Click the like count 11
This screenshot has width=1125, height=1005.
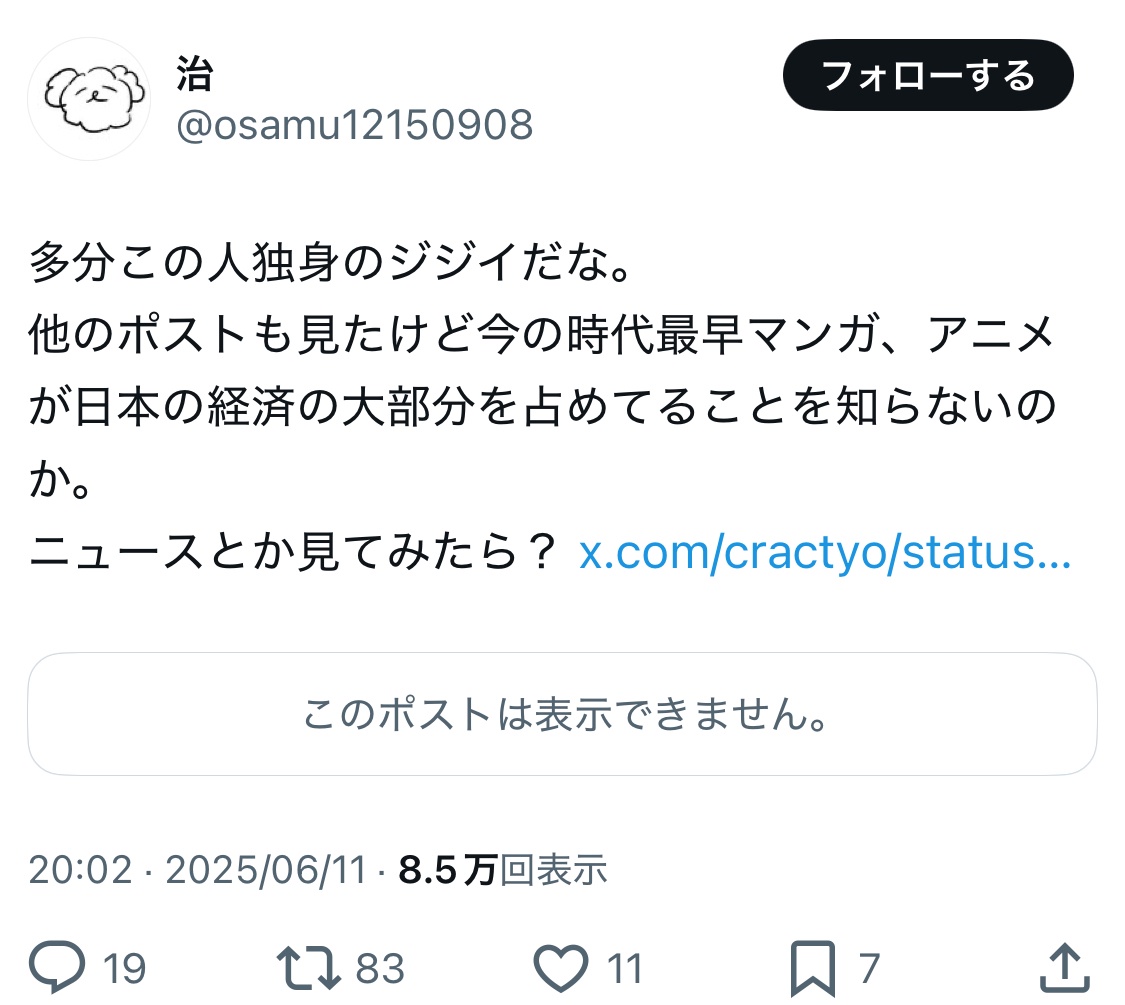625,968
